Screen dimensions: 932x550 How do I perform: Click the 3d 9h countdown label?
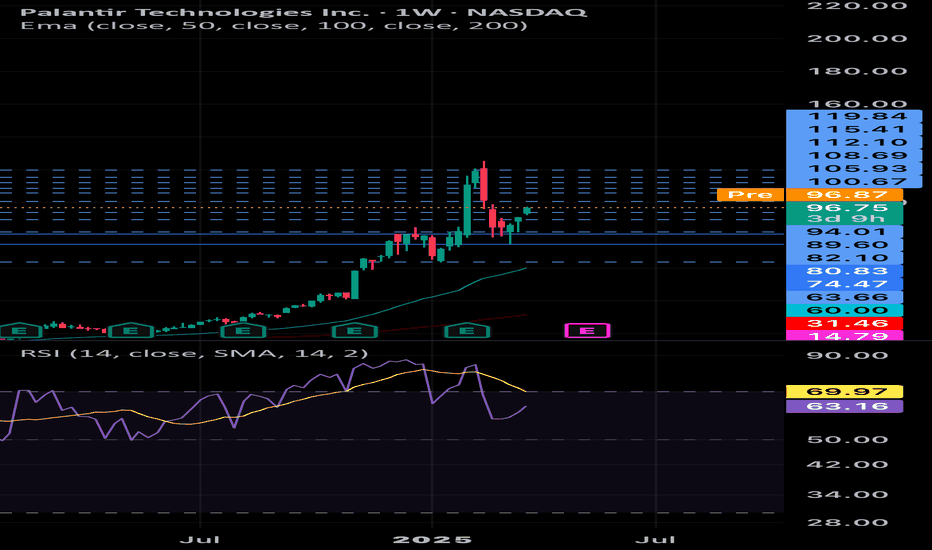click(844, 219)
